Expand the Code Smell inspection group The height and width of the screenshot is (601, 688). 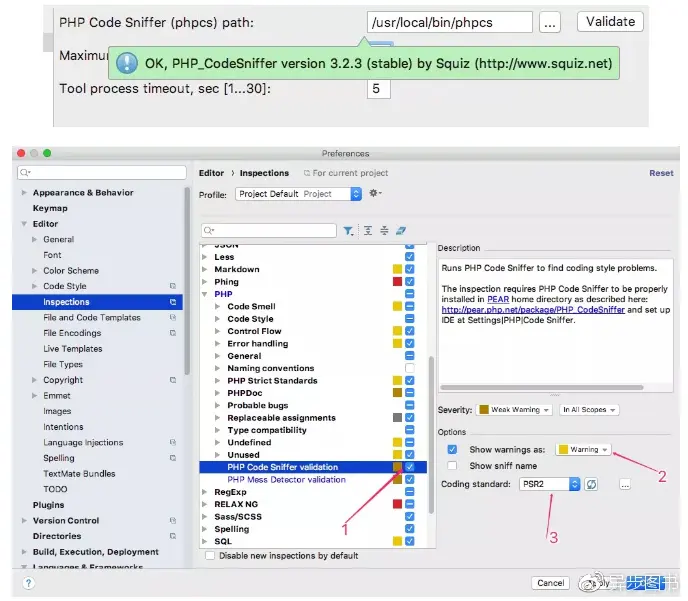point(217,306)
